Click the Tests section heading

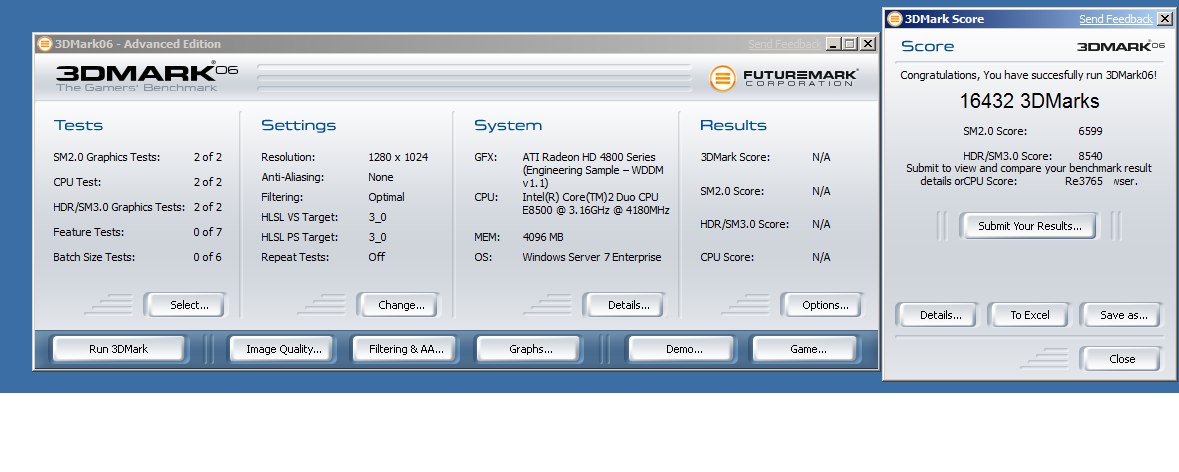pyautogui.click(x=78, y=126)
